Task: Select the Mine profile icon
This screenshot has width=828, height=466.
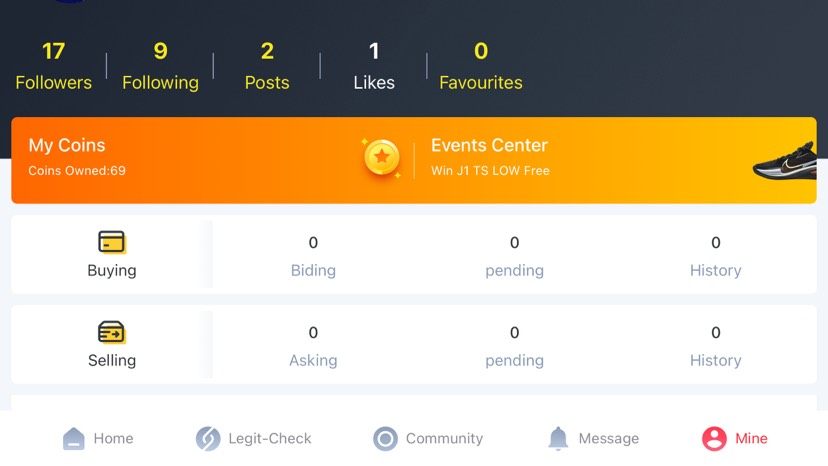Action: 714,438
